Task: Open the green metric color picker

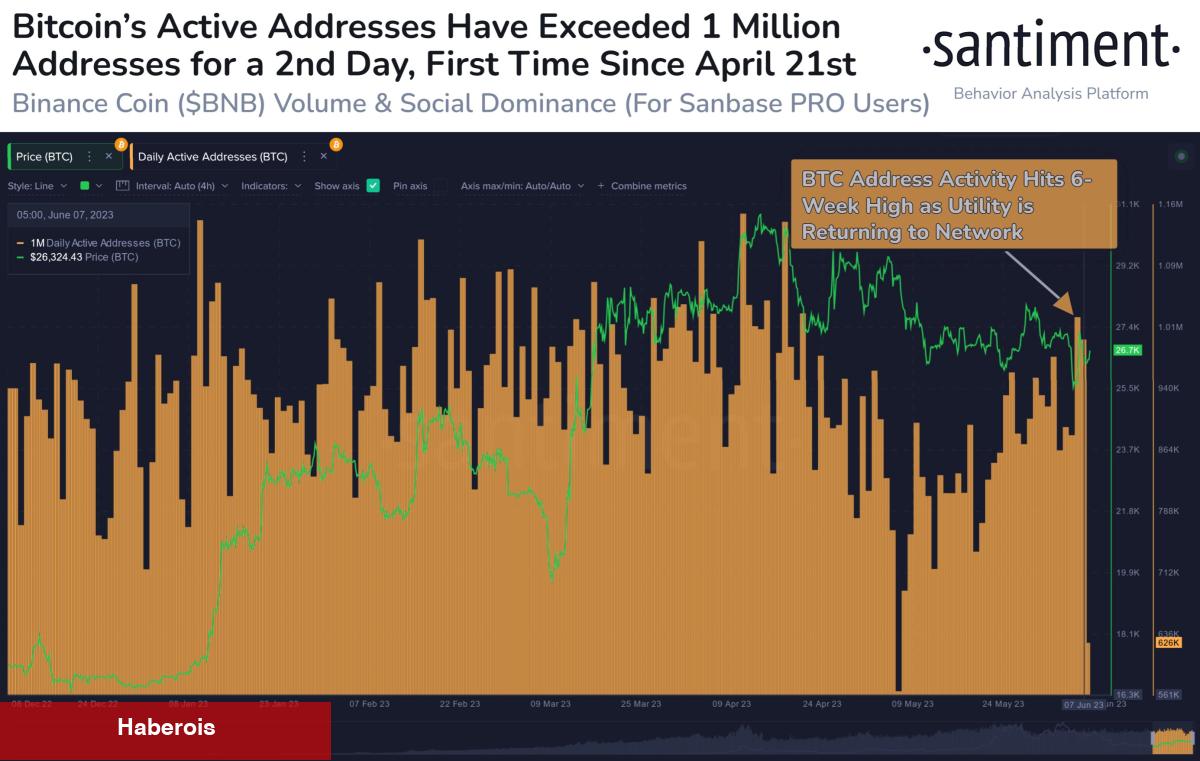Action: point(91,186)
